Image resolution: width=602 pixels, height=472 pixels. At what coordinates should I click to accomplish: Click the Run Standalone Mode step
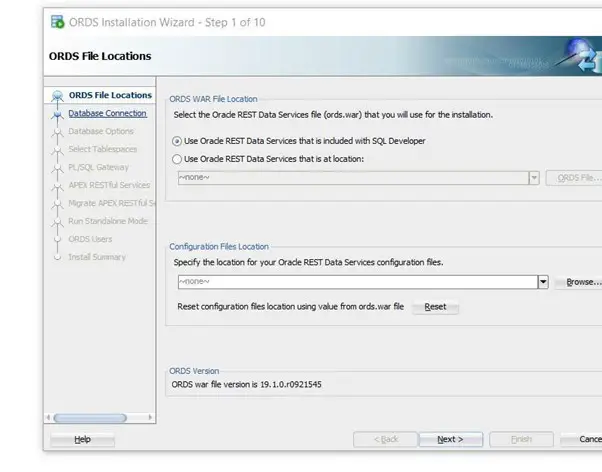(108, 221)
